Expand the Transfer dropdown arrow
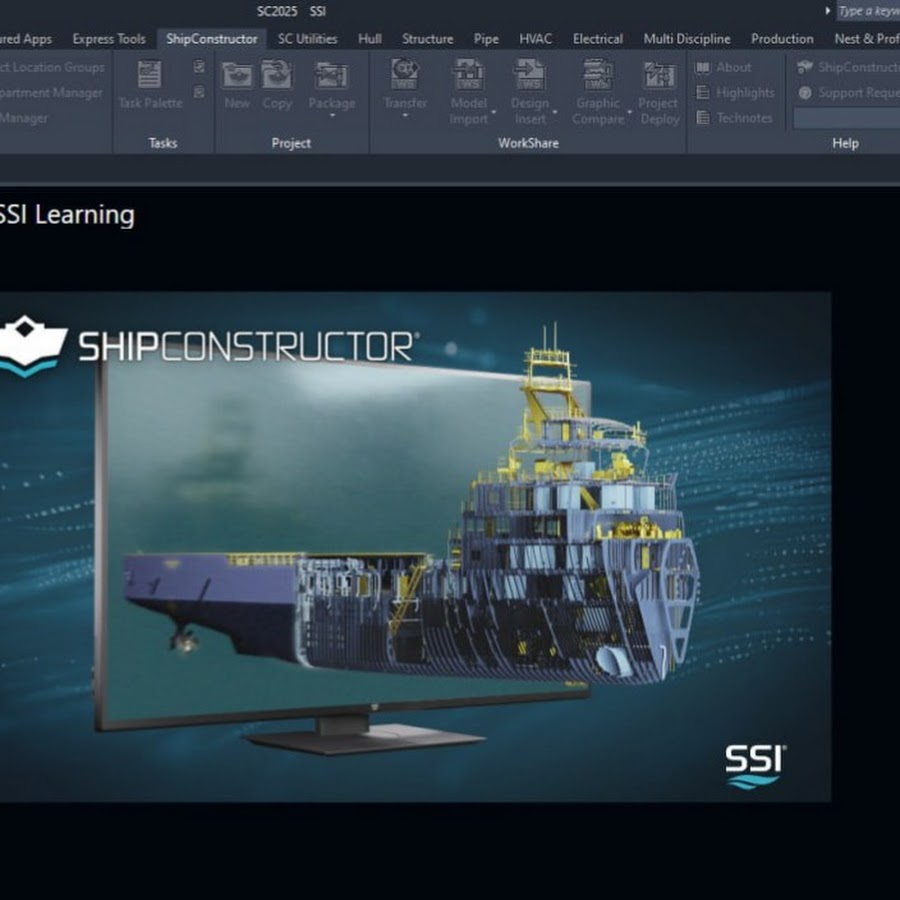Image resolution: width=900 pixels, height=900 pixels. (x=405, y=116)
